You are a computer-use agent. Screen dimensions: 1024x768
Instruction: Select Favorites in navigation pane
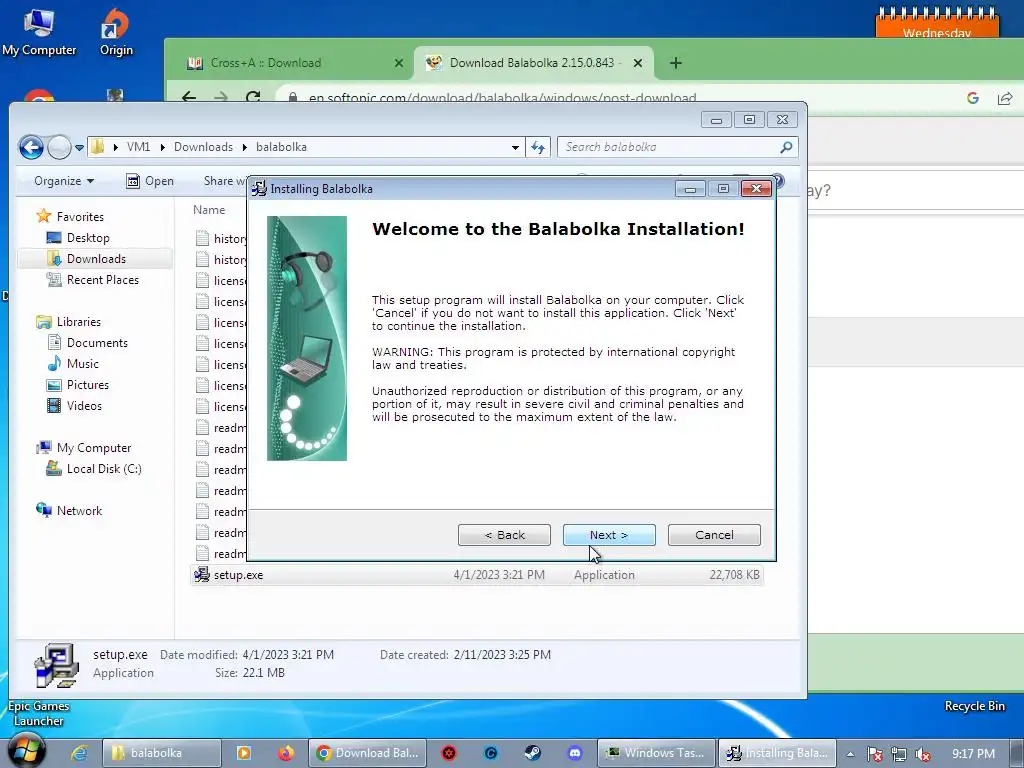80,216
